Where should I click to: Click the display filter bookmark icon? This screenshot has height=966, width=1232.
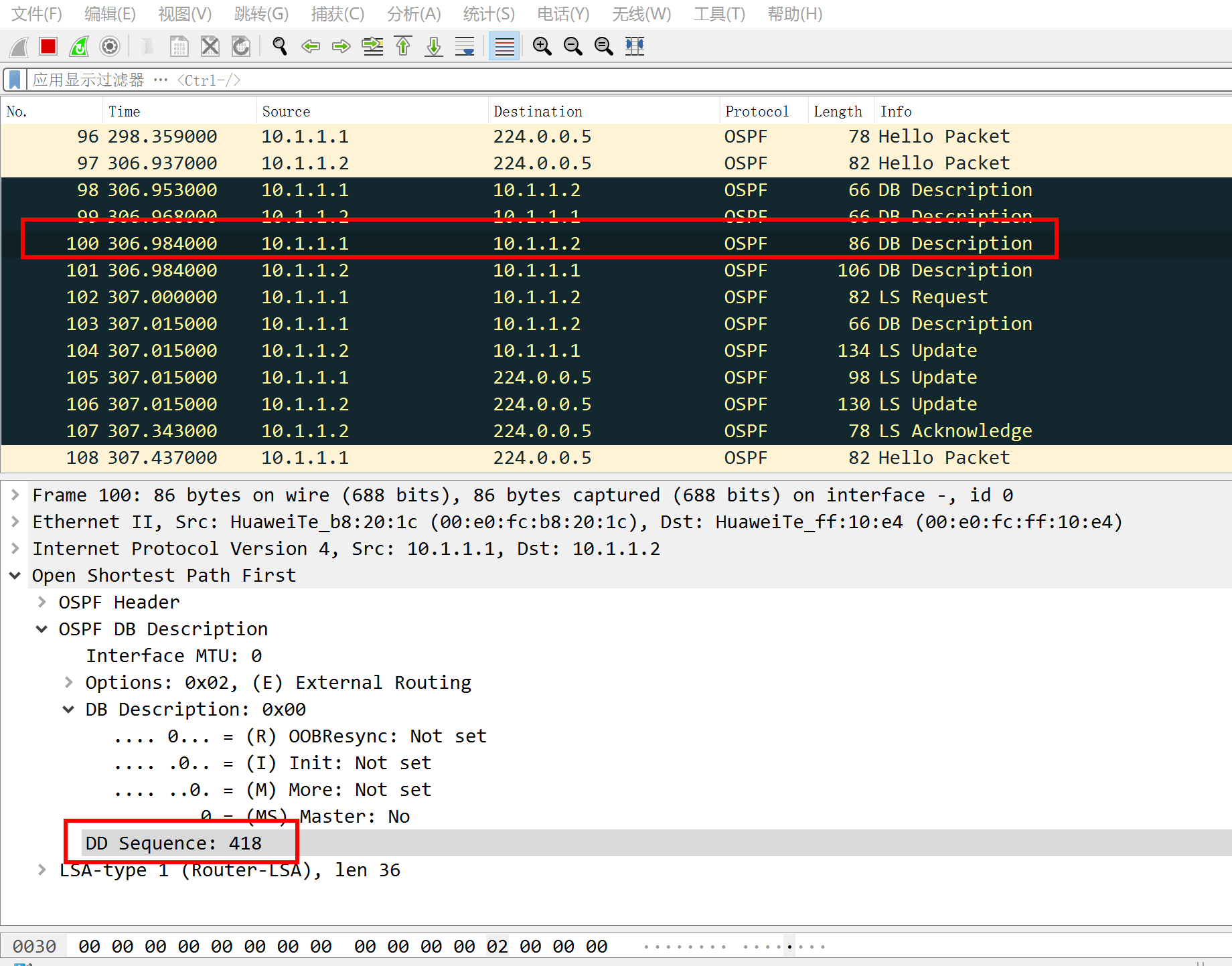15,80
